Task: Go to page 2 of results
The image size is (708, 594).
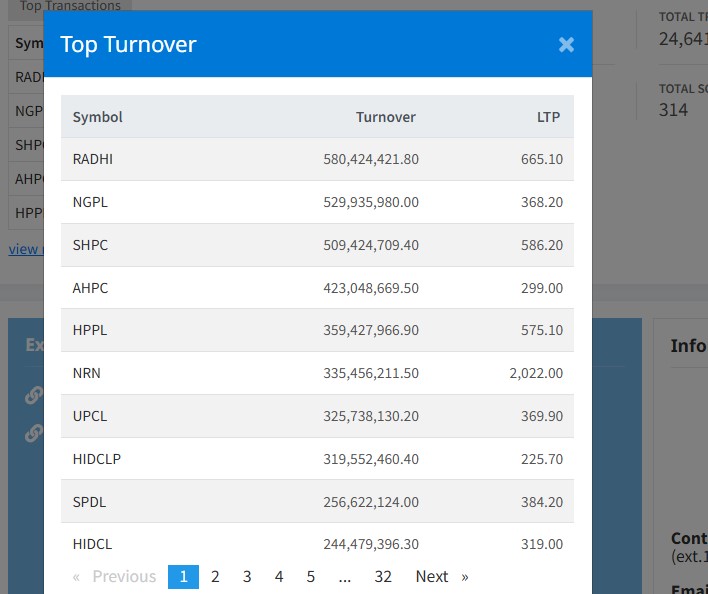Action: 215,577
